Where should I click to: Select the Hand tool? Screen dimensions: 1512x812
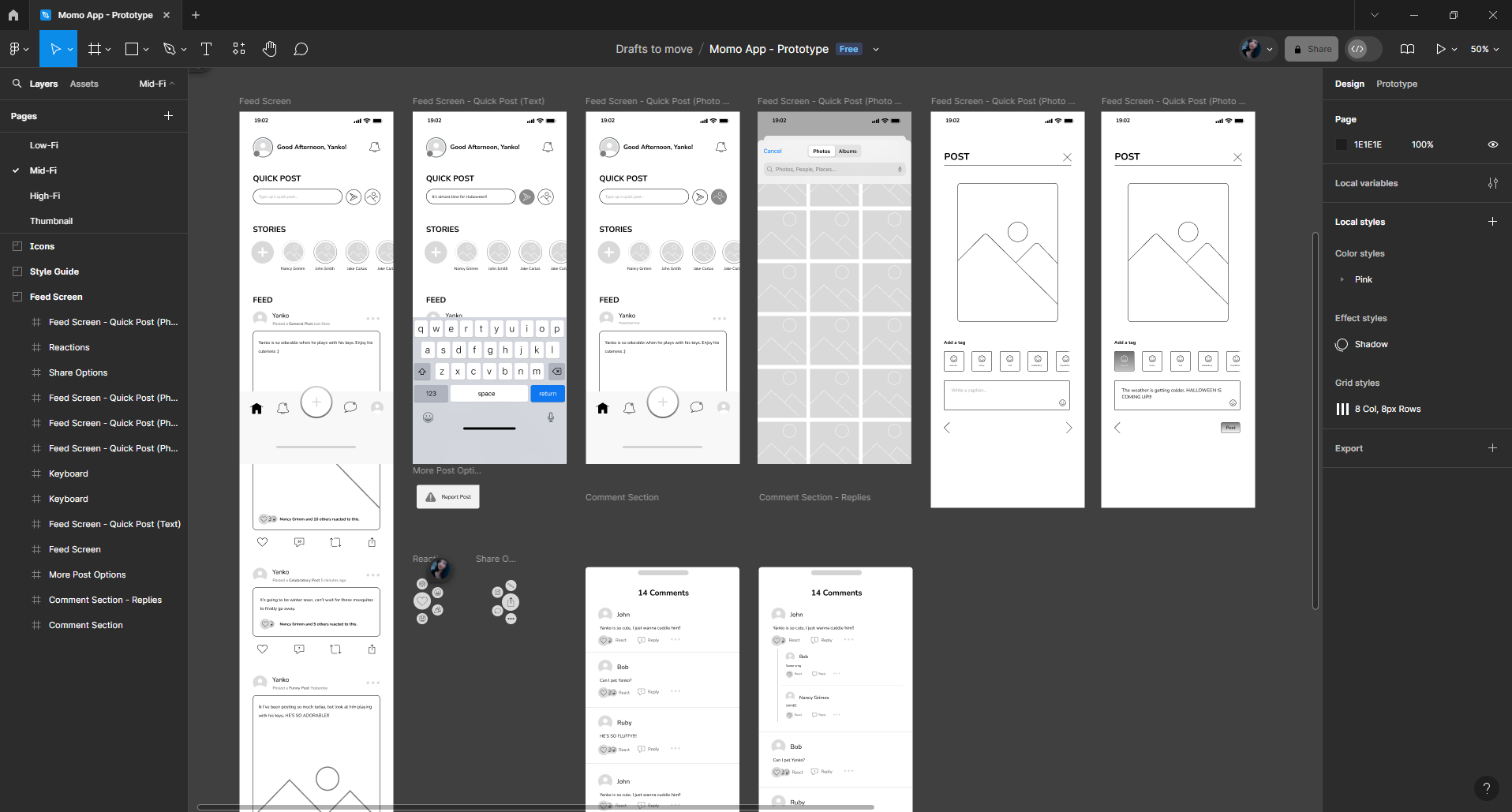pos(270,49)
